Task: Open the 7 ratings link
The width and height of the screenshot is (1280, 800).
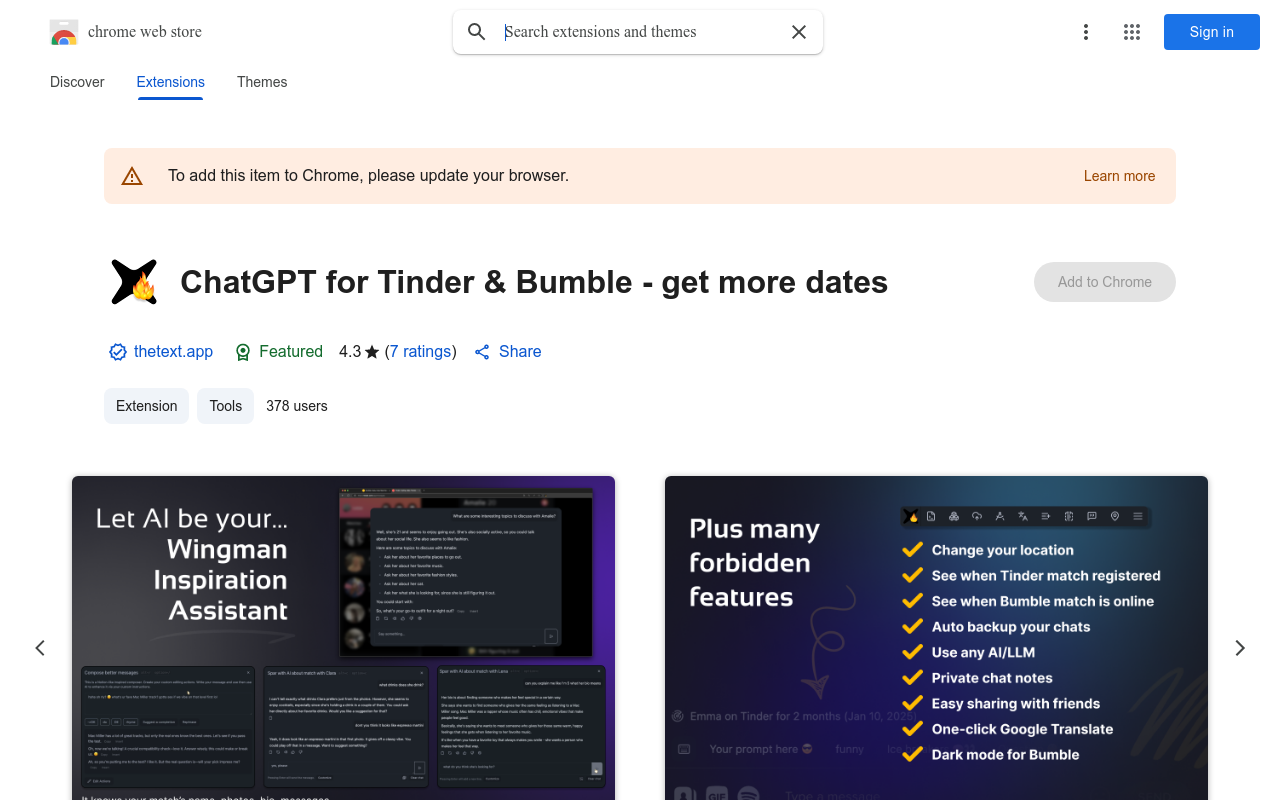Action: tap(421, 352)
